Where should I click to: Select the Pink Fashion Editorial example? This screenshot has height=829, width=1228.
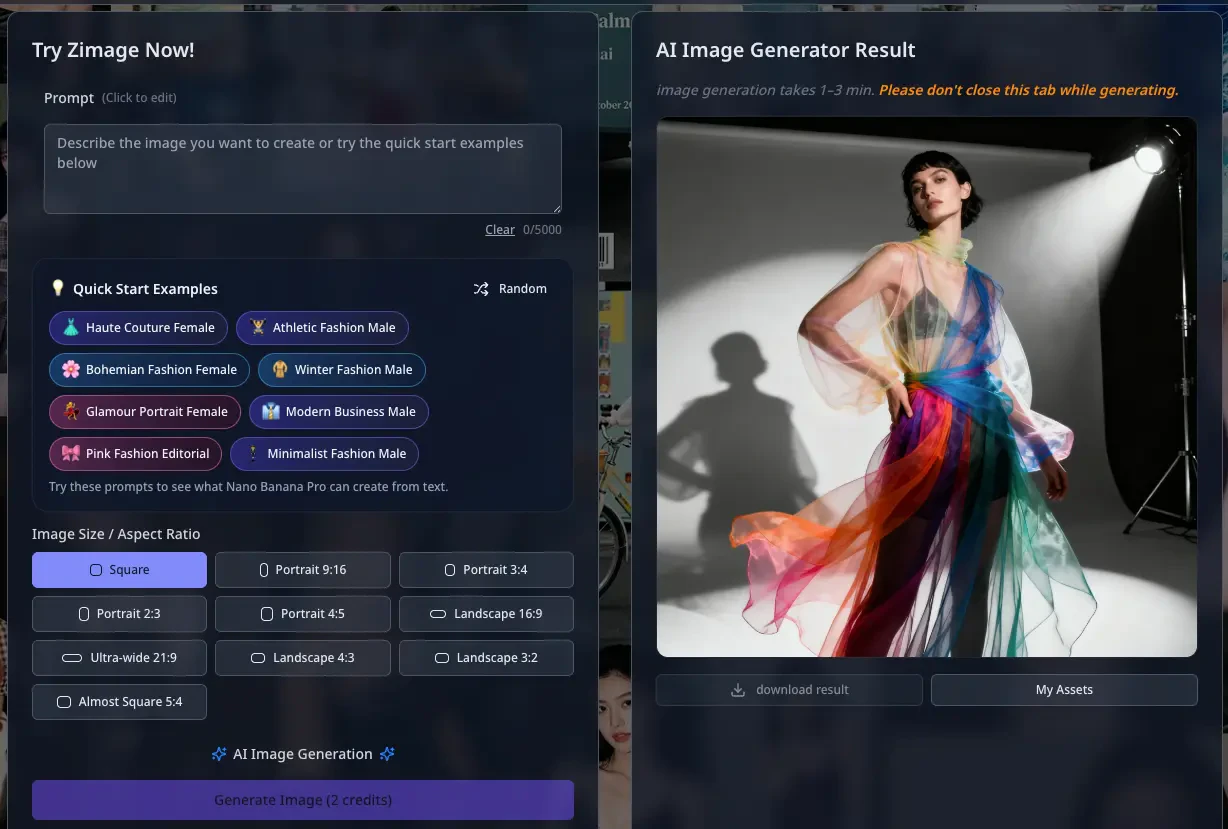135,454
